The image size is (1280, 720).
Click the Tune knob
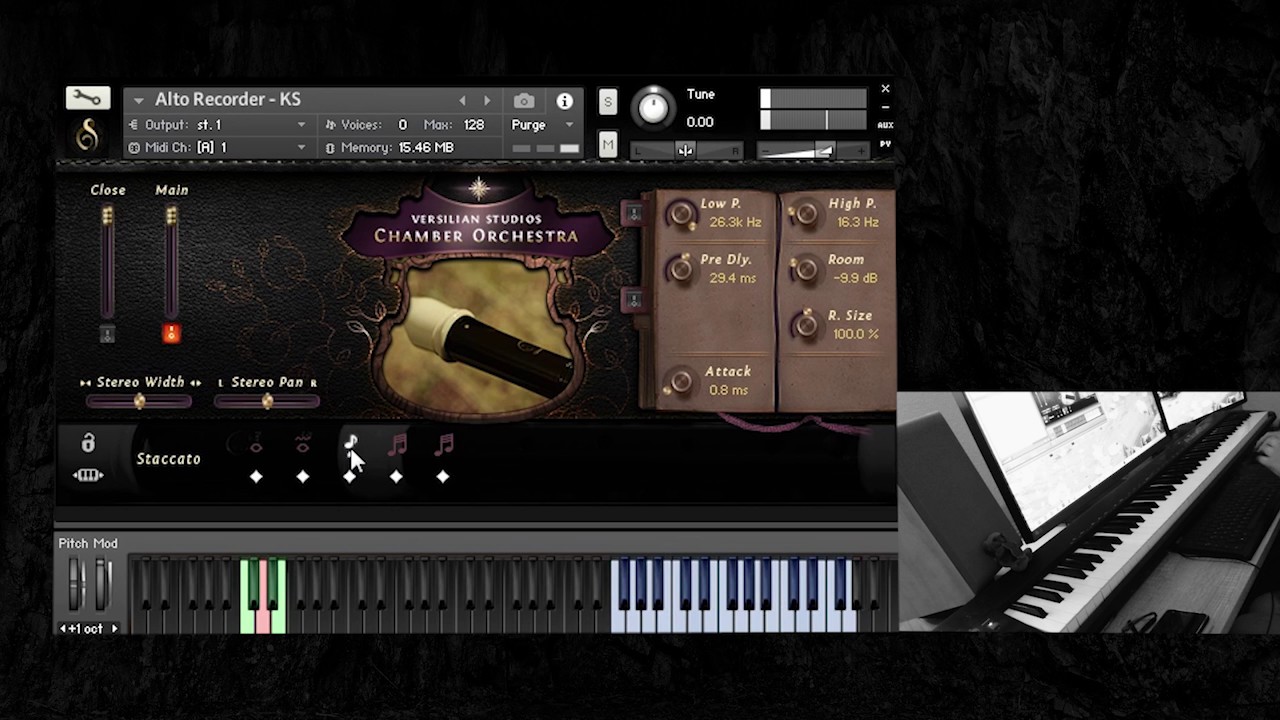click(x=653, y=108)
